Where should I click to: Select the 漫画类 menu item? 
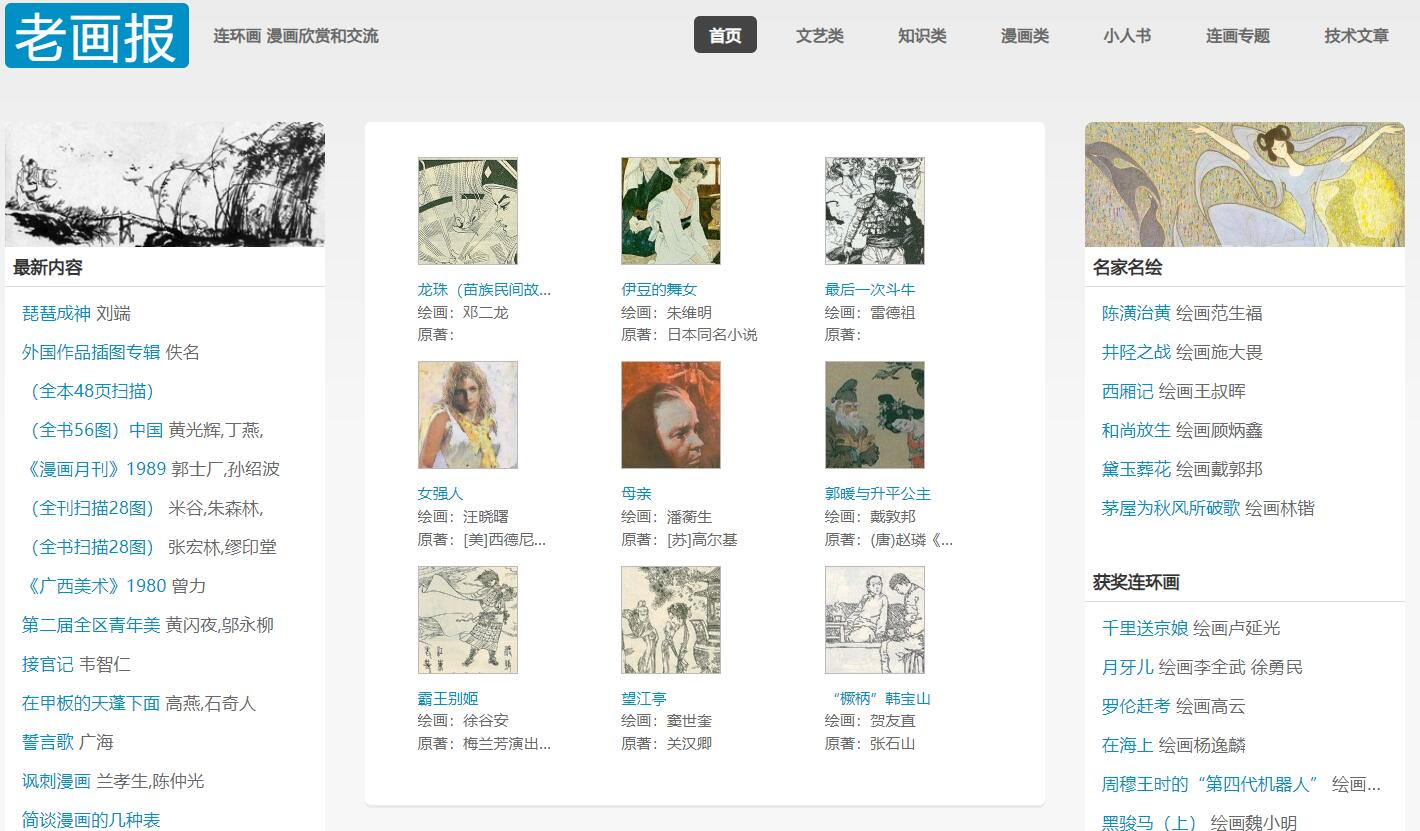click(x=1025, y=35)
